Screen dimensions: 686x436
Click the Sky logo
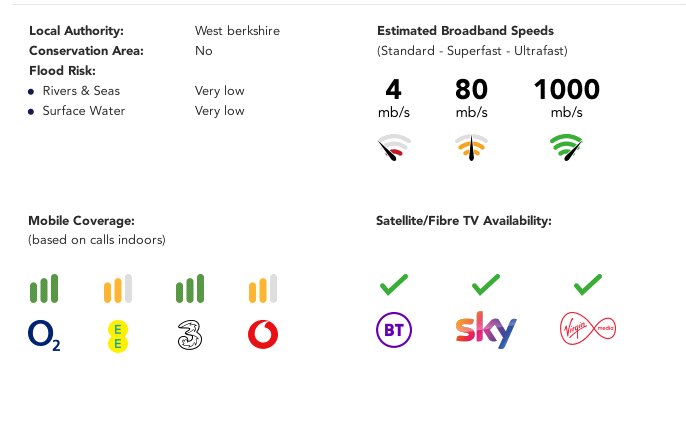tap(486, 330)
